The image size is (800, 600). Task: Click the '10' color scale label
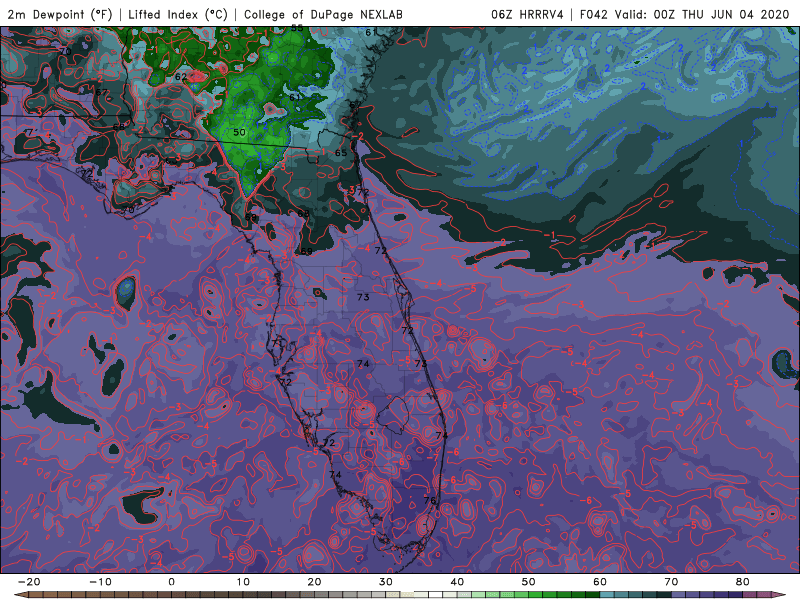243,582
